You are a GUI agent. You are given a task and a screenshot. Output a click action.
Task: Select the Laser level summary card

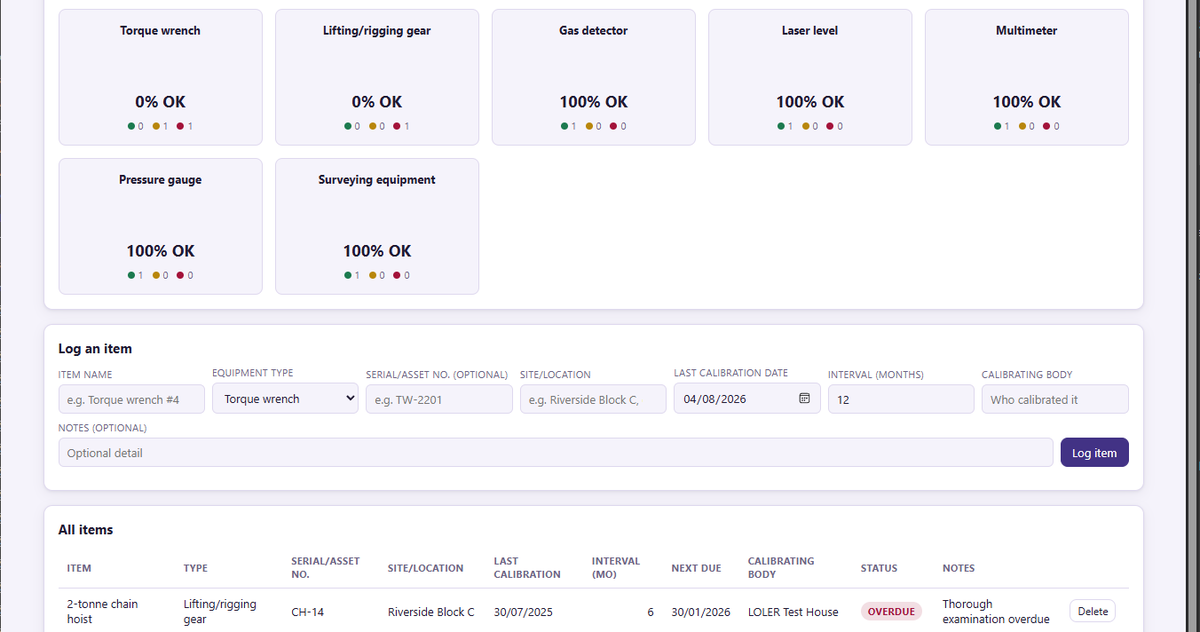pos(810,77)
